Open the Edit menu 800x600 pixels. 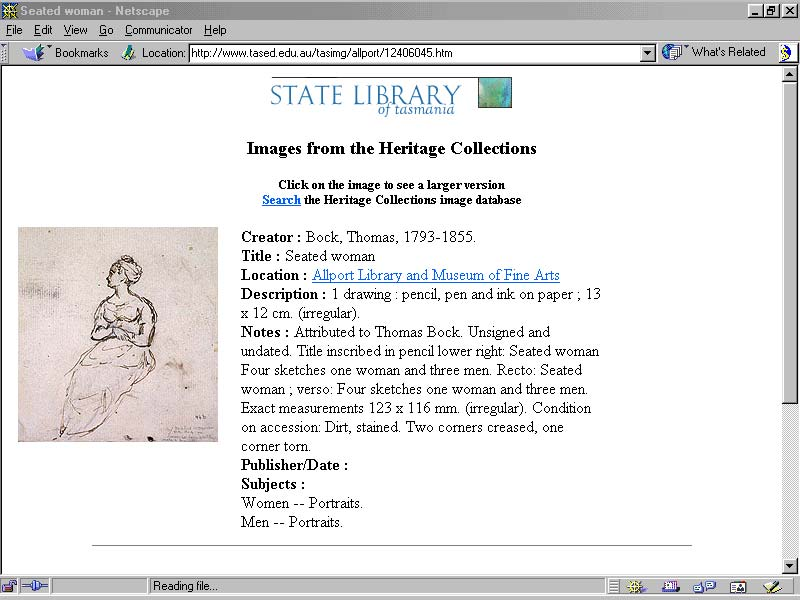[x=43, y=30]
